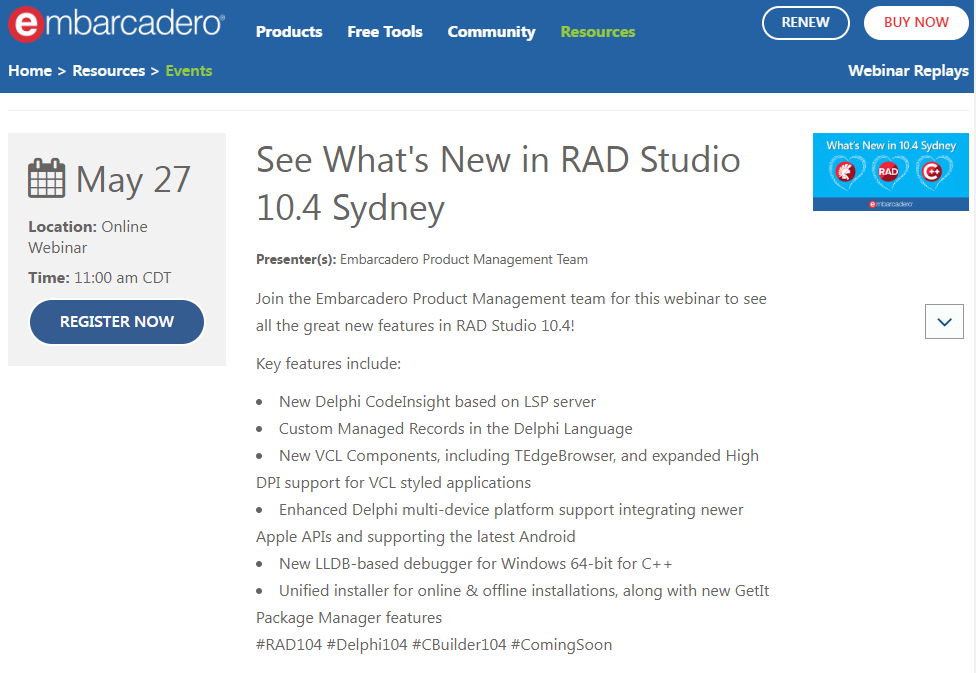Click the hashtags line #RAD104 #Delphi104

click(x=434, y=645)
